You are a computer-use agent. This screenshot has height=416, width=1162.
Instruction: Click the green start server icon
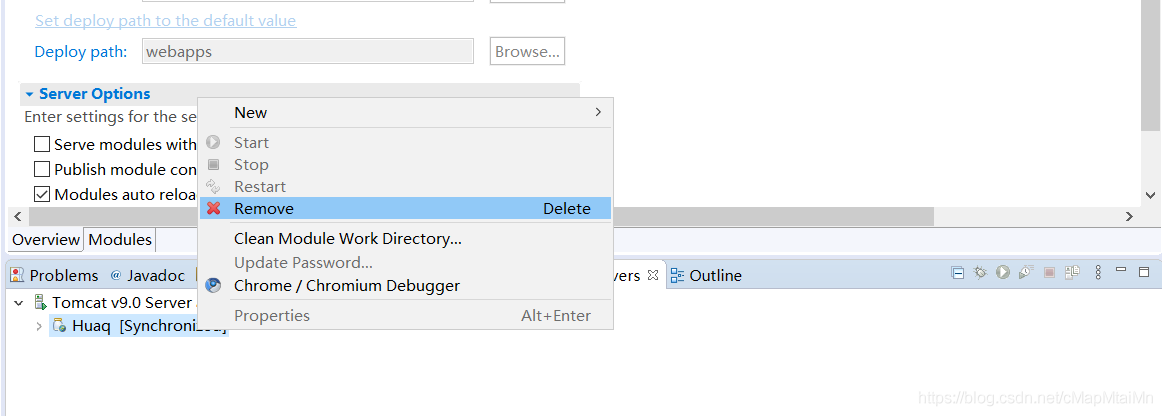coord(1002,273)
